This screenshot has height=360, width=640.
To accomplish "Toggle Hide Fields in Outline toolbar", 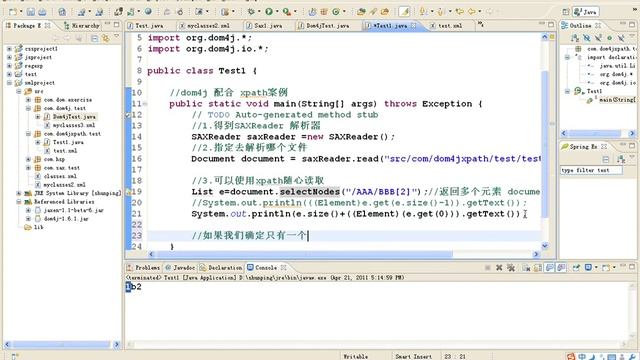I will coord(587,38).
